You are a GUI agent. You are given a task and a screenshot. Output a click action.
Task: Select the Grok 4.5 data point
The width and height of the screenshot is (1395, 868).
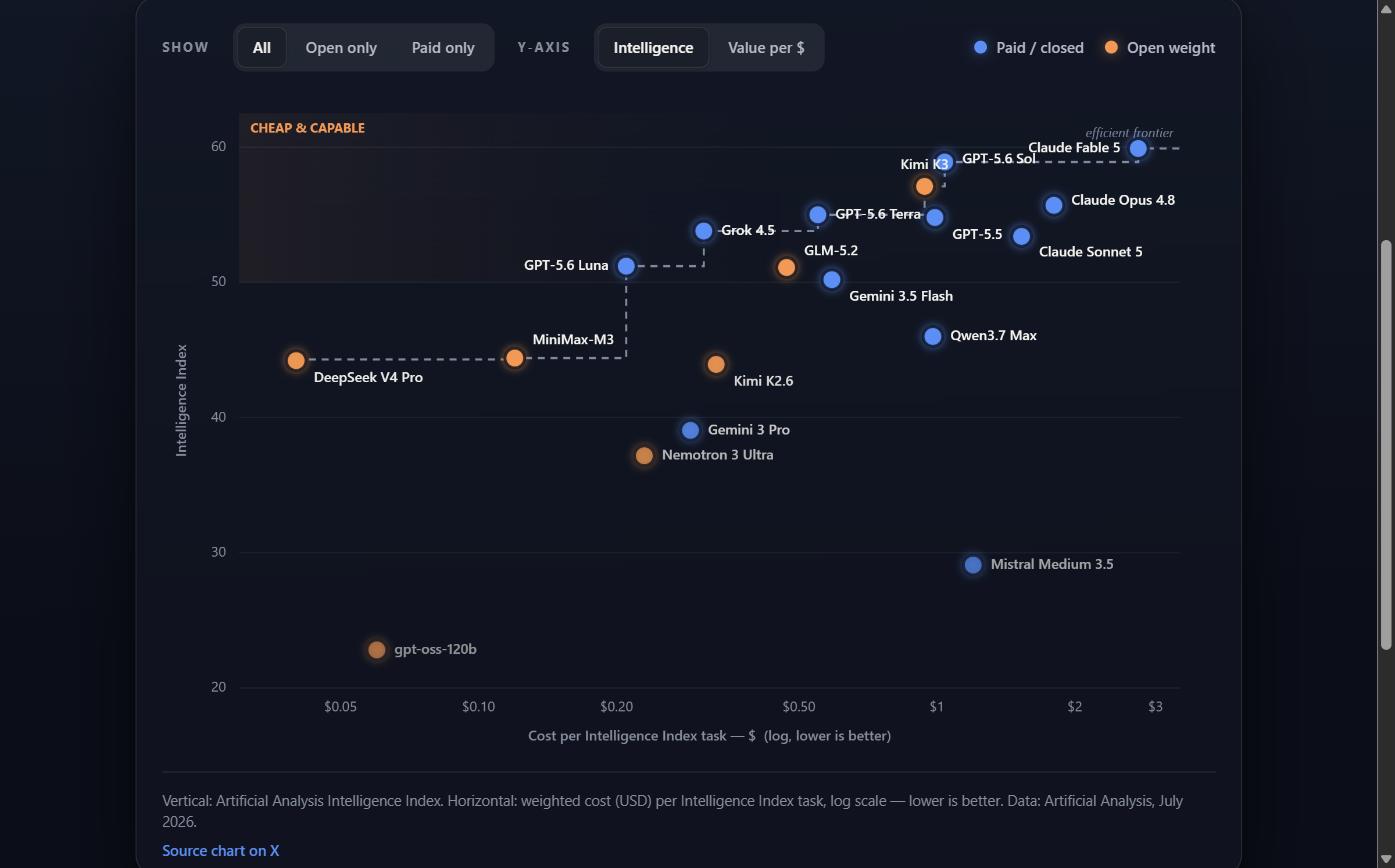(703, 231)
